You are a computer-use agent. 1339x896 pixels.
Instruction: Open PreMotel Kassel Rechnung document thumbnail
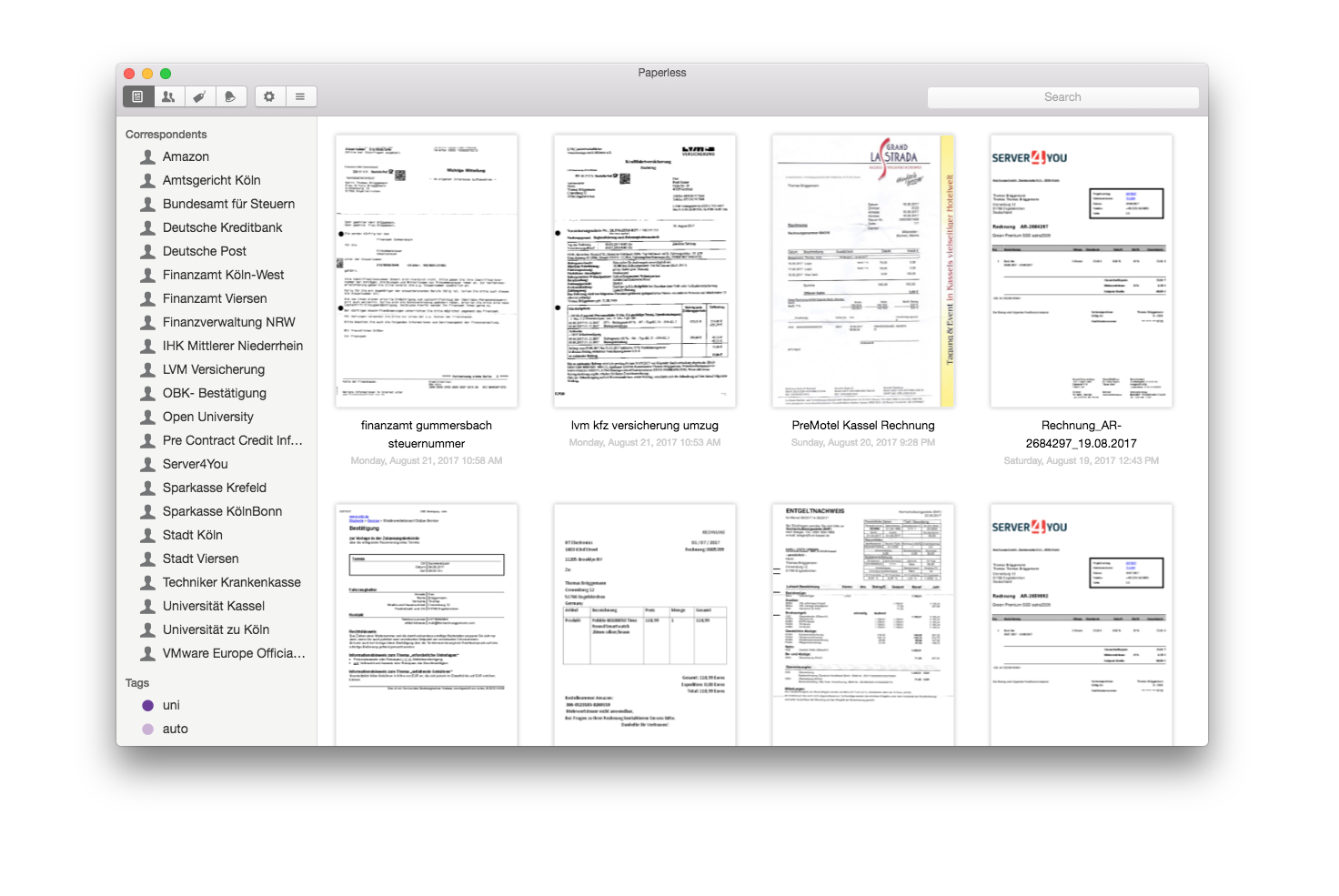(x=863, y=271)
